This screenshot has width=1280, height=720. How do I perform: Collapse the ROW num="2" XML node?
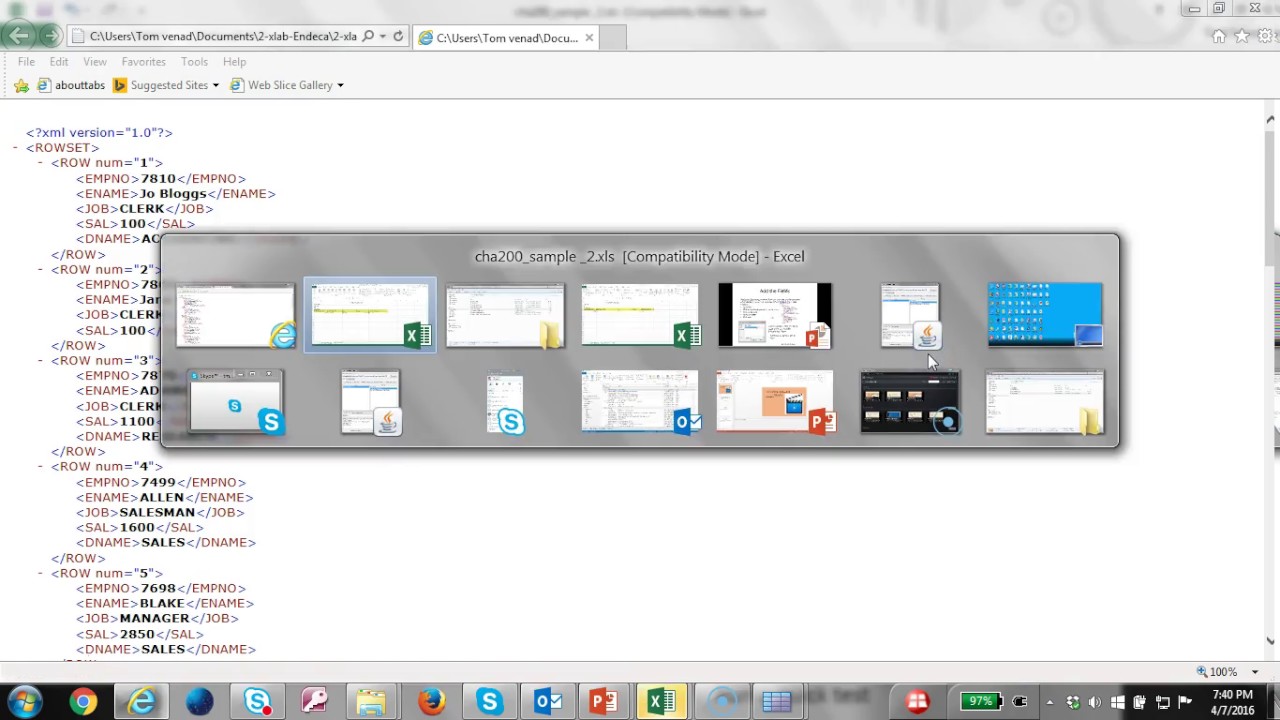point(41,270)
